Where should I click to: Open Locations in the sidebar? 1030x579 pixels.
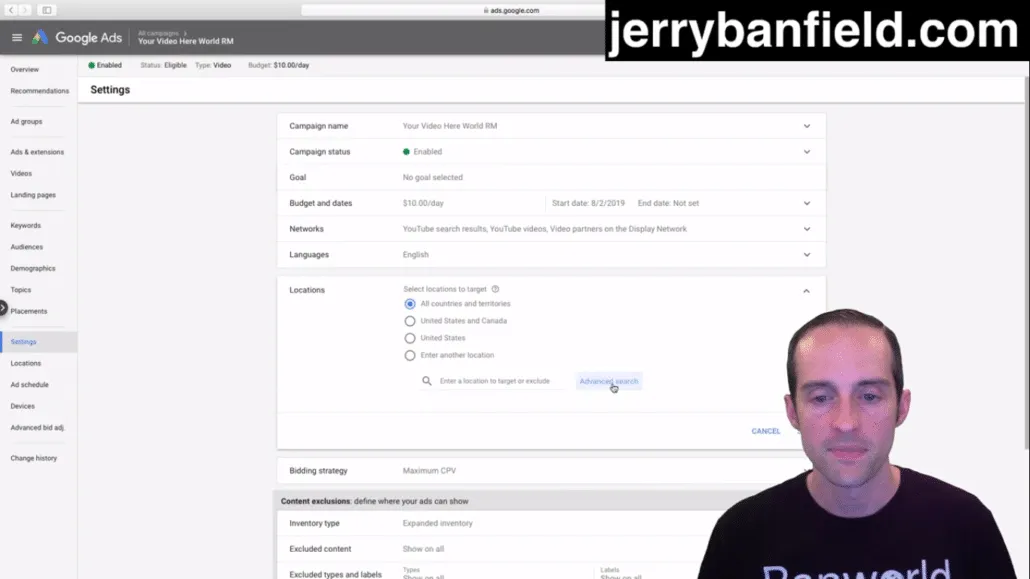click(x=26, y=363)
